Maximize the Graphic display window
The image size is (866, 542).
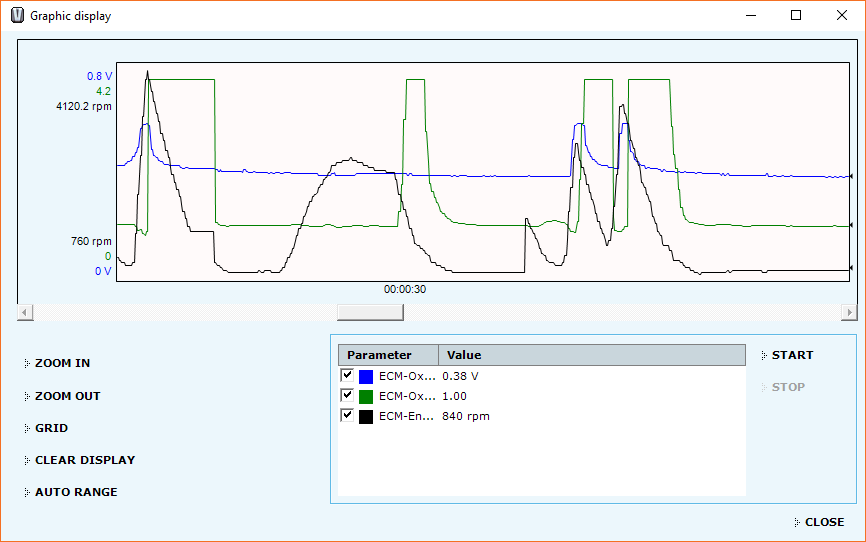pyautogui.click(x=796, y=15)
